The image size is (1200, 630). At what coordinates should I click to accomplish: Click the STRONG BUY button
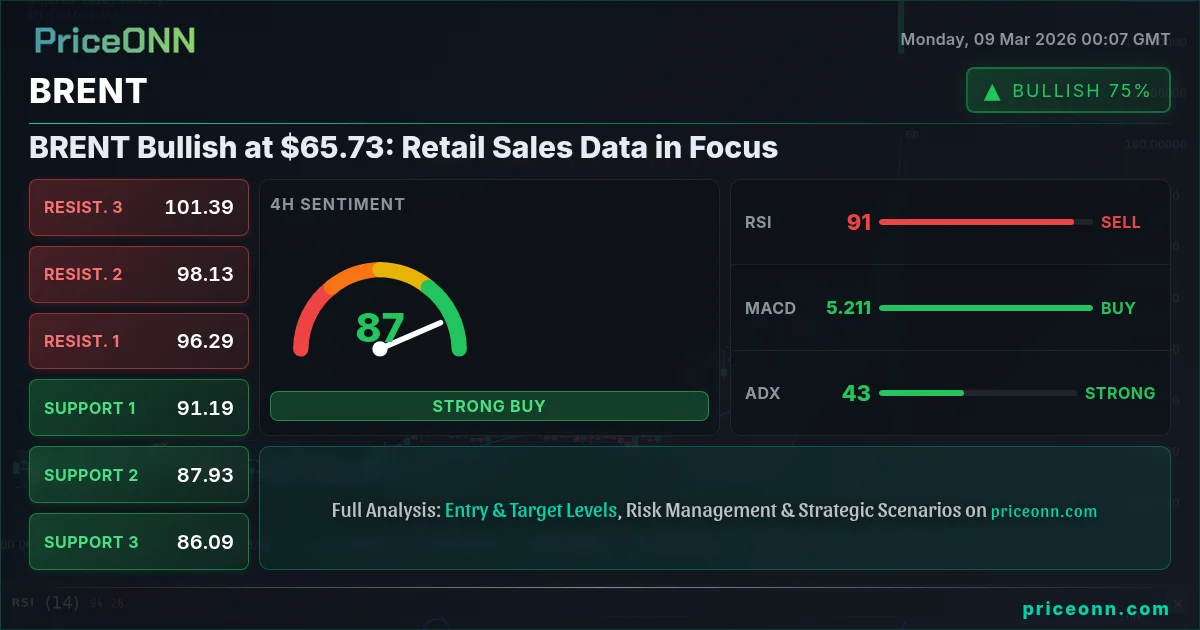[489, 406]
